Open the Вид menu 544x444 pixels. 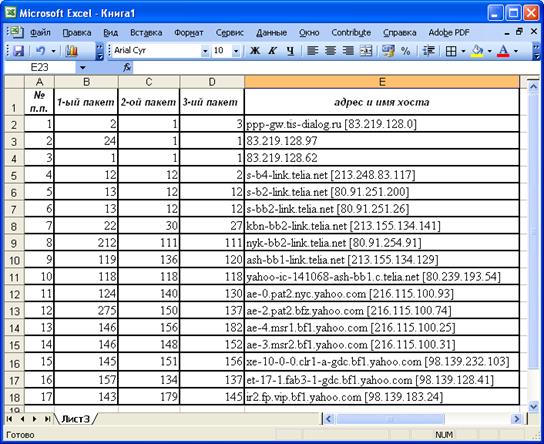pyautogui.click(x=111, y=33)
